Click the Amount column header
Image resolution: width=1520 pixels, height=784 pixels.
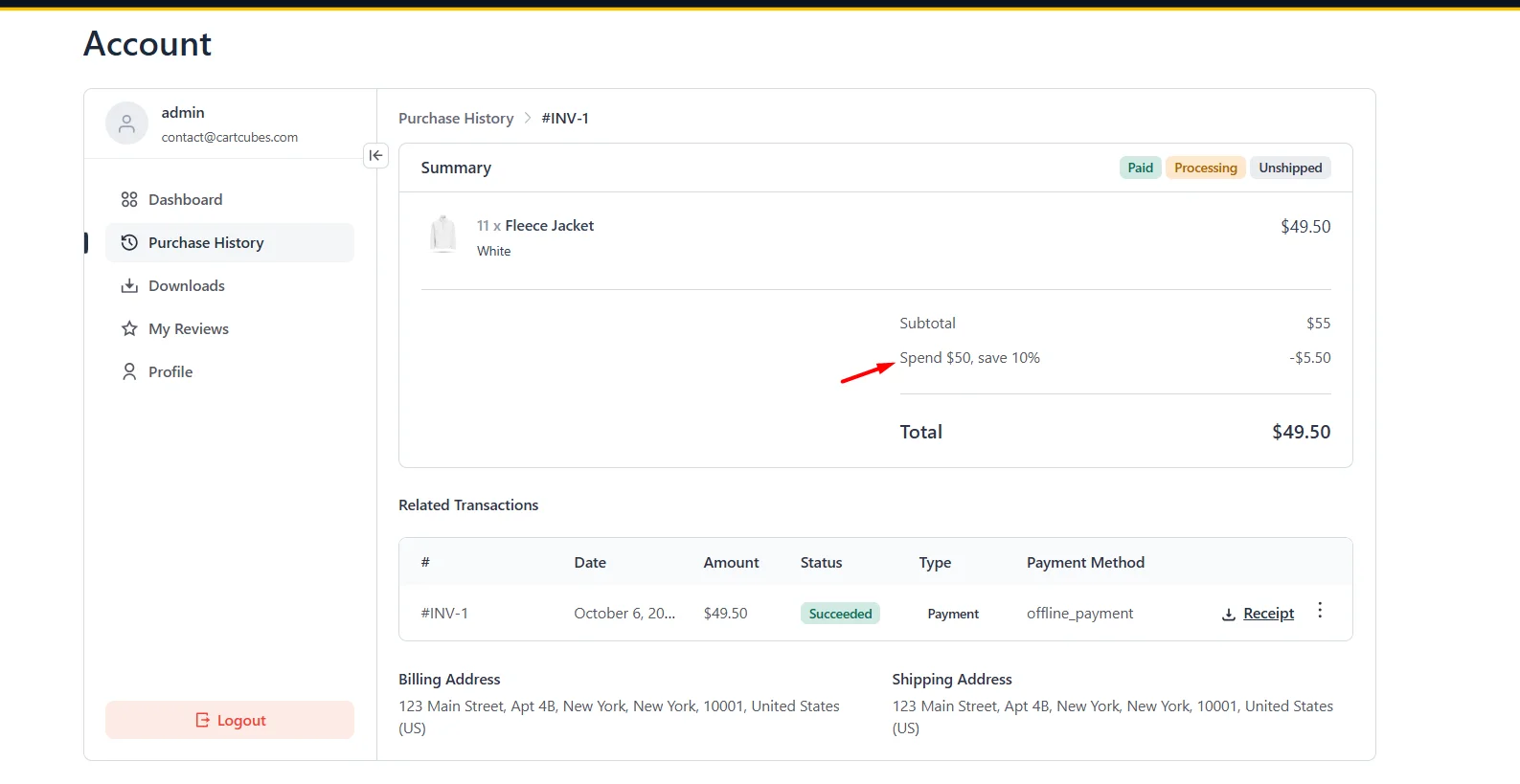click(731, 563)
